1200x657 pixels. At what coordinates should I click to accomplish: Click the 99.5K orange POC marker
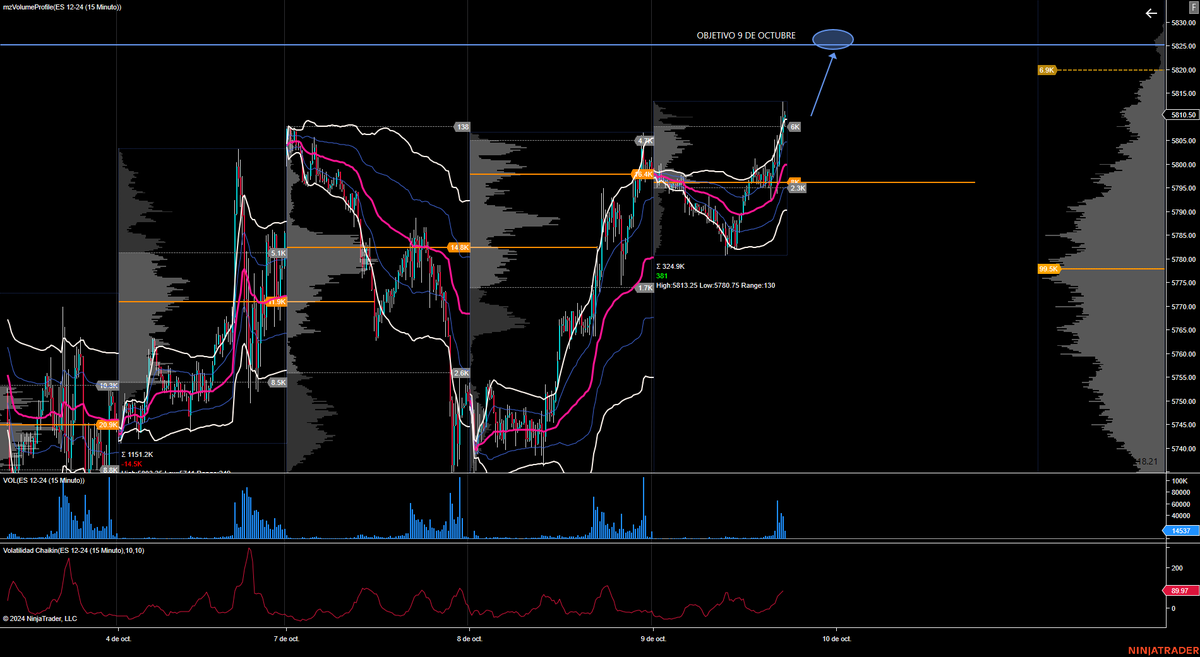point(1049,269)
